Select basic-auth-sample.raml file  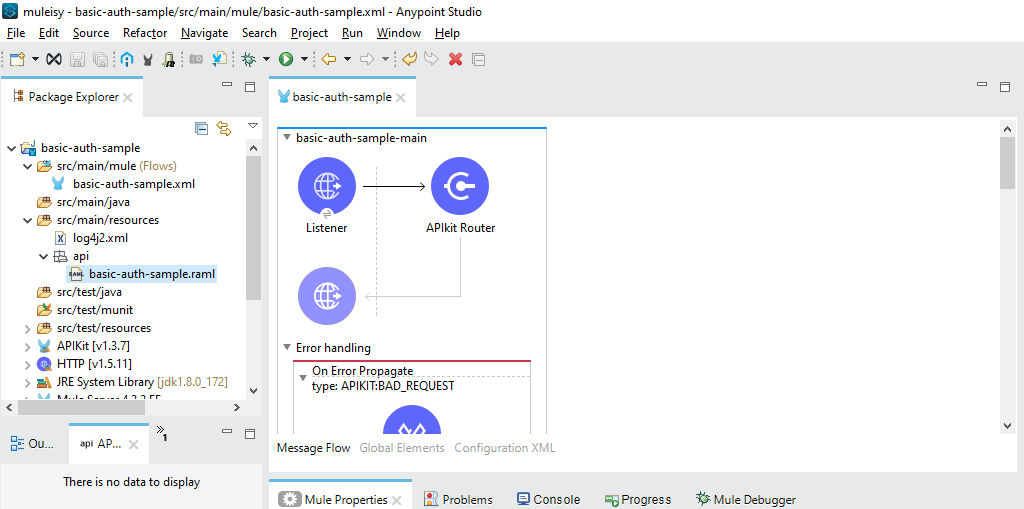click(142, 274)
